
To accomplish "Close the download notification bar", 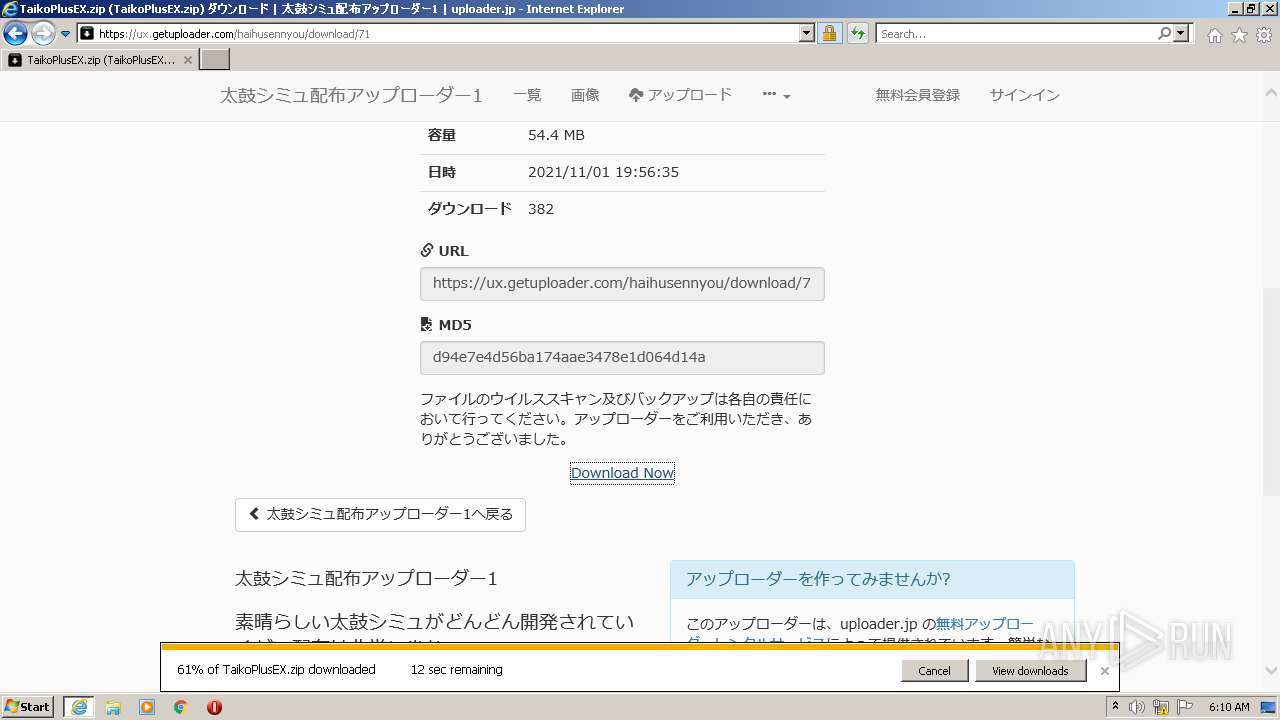I will click(1104, 671).
